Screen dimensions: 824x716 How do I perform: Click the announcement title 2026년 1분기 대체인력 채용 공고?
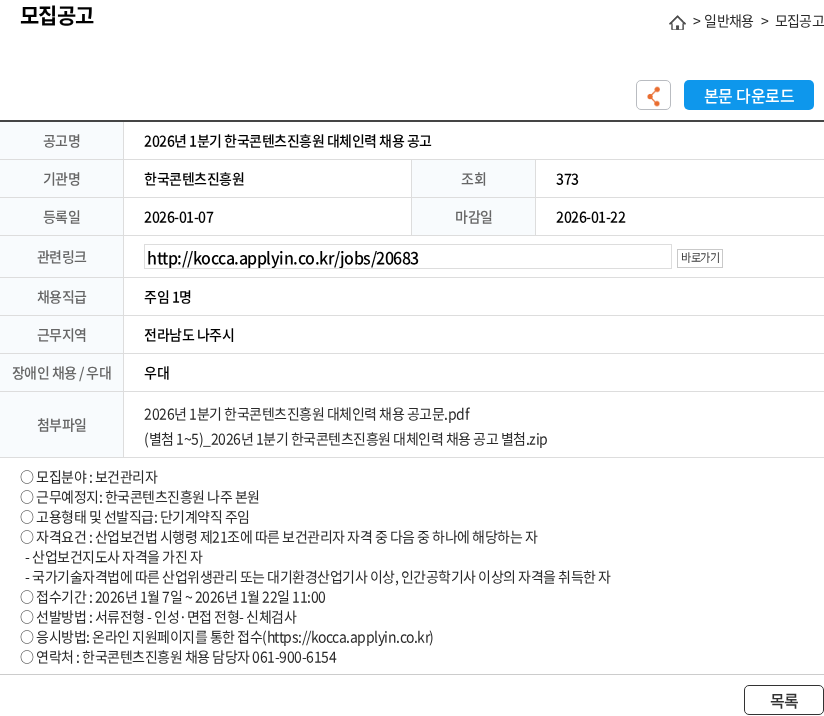coord(287,141)
